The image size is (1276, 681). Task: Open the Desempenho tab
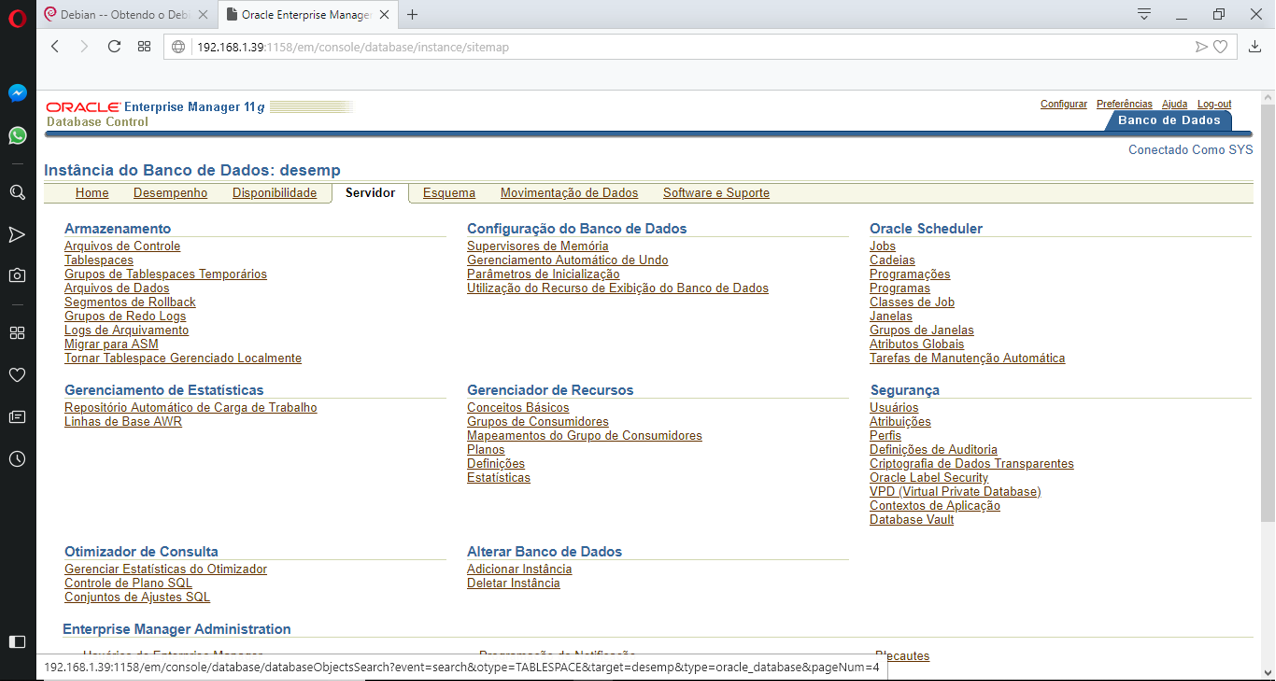170,193
